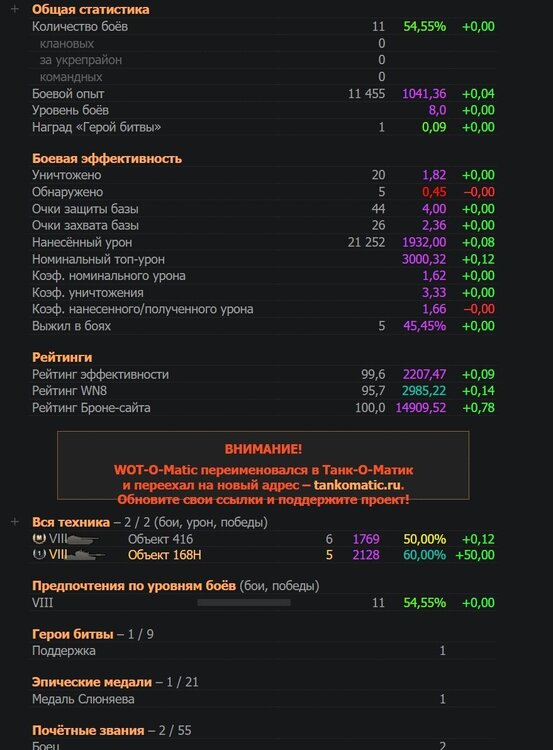Click the Рейтинг эффективности row label
Viewport: 553px width, 750px height.
coord(100,375)
